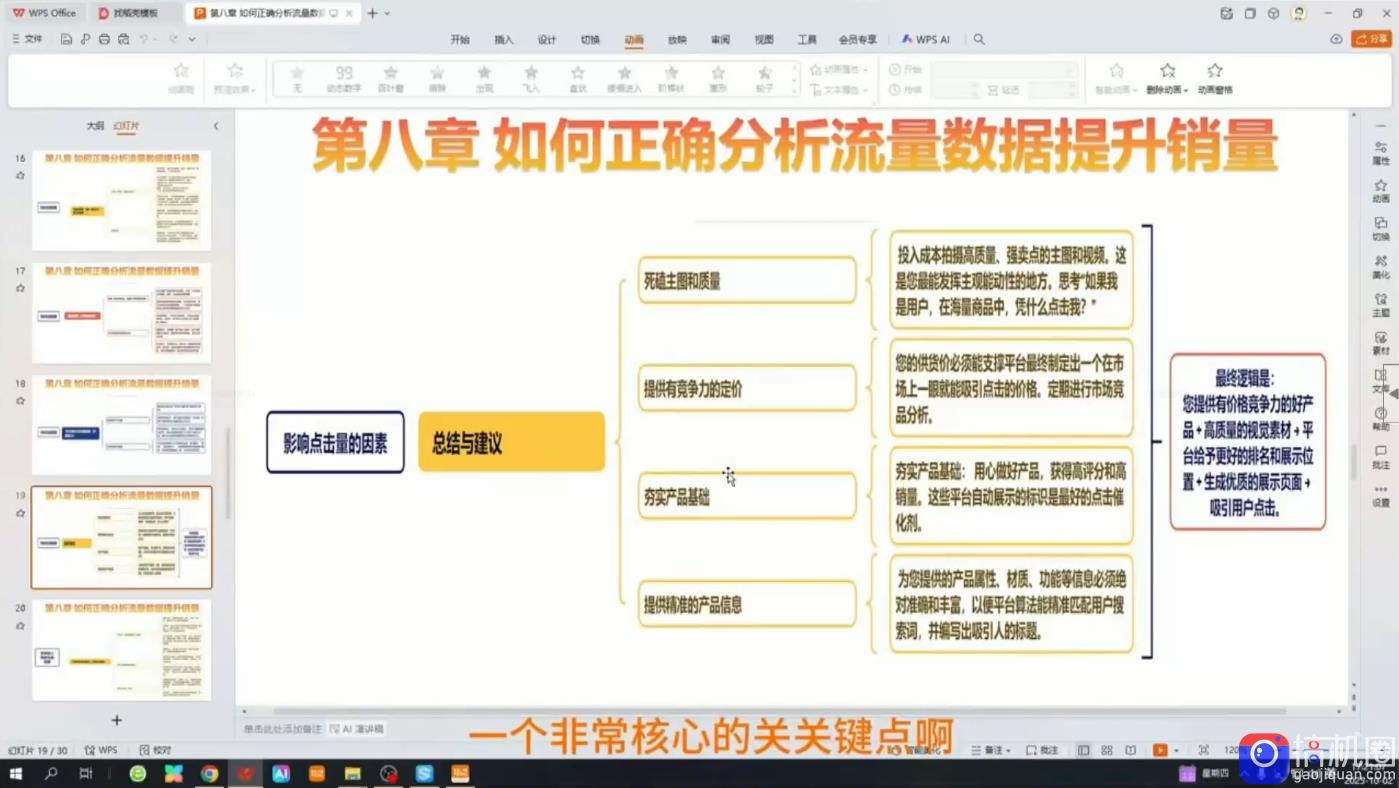Open 素材 materials side panel icon
The height and width of the screenshot is (788, 1399).
pyautogui.click(x=1381, y=342)
